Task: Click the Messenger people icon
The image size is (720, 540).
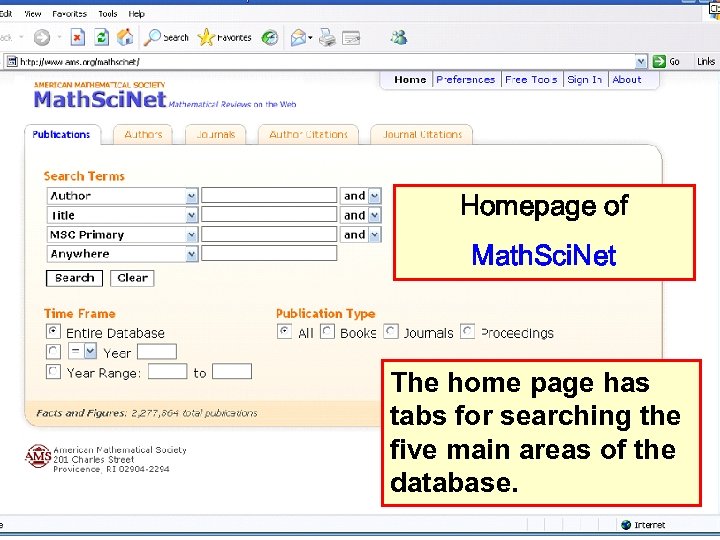Action: [x=399, y=37]
